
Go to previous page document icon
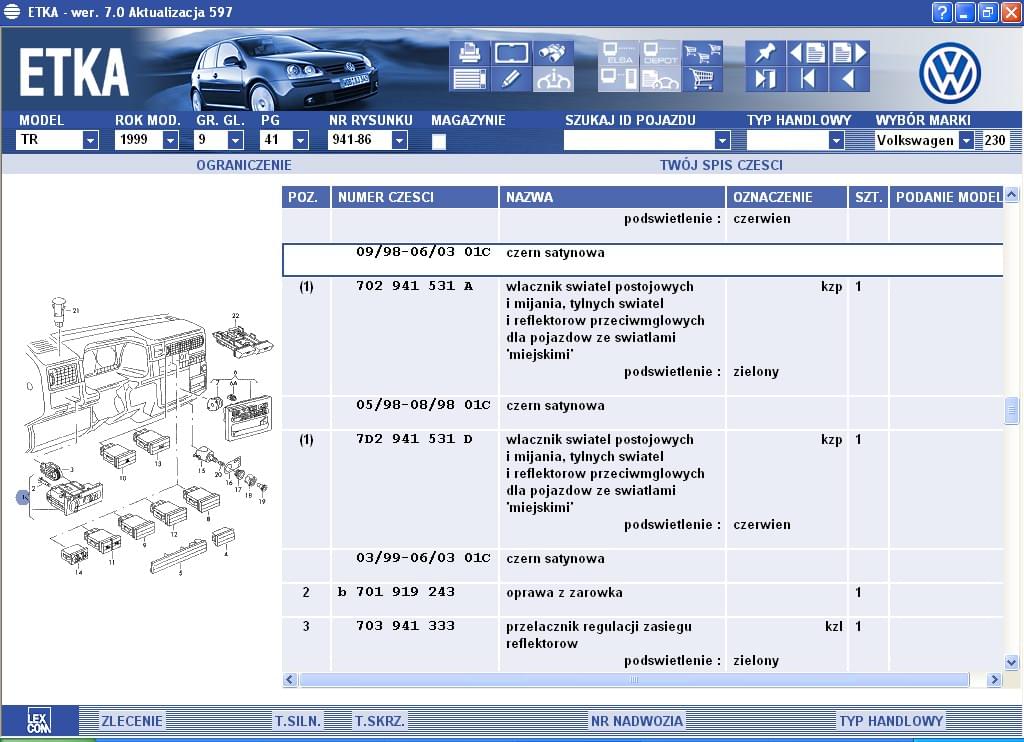tap(807, 53)
